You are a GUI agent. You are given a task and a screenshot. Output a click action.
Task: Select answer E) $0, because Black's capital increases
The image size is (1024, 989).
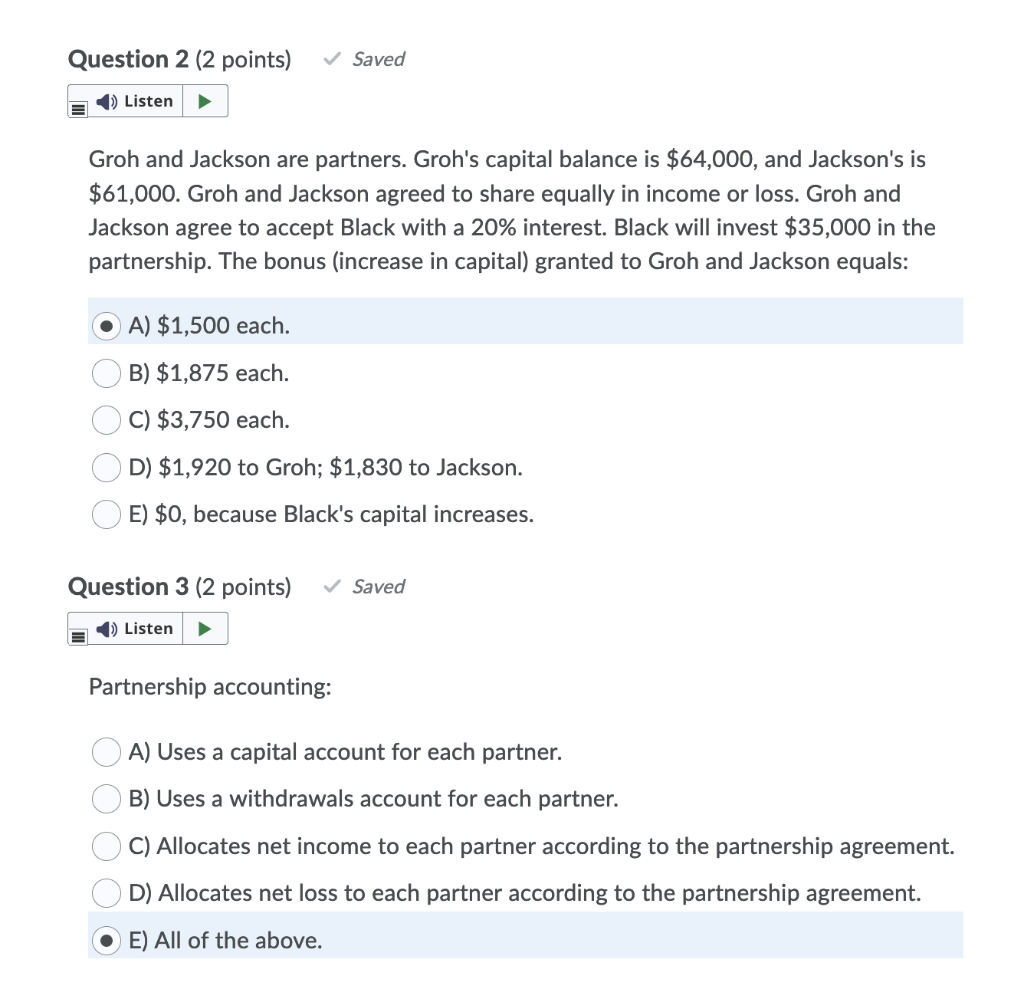[x=106, y=514]
